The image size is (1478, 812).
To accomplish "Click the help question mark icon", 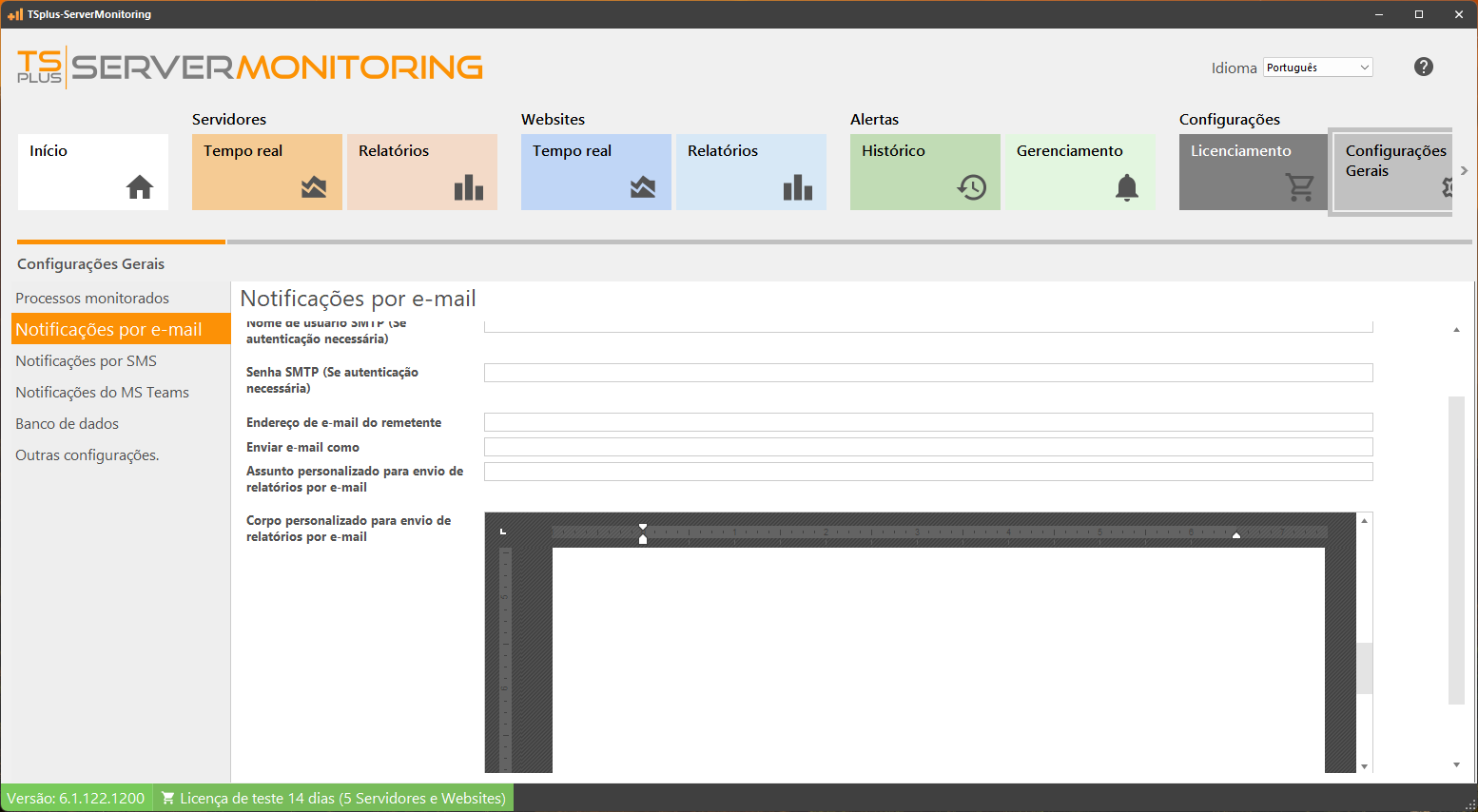I will coord(1424,67).
